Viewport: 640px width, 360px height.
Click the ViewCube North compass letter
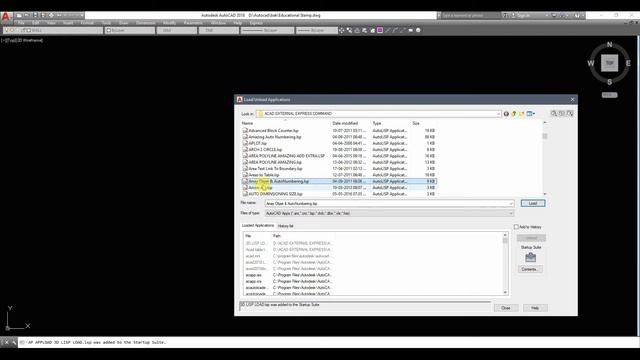point(609,44)
